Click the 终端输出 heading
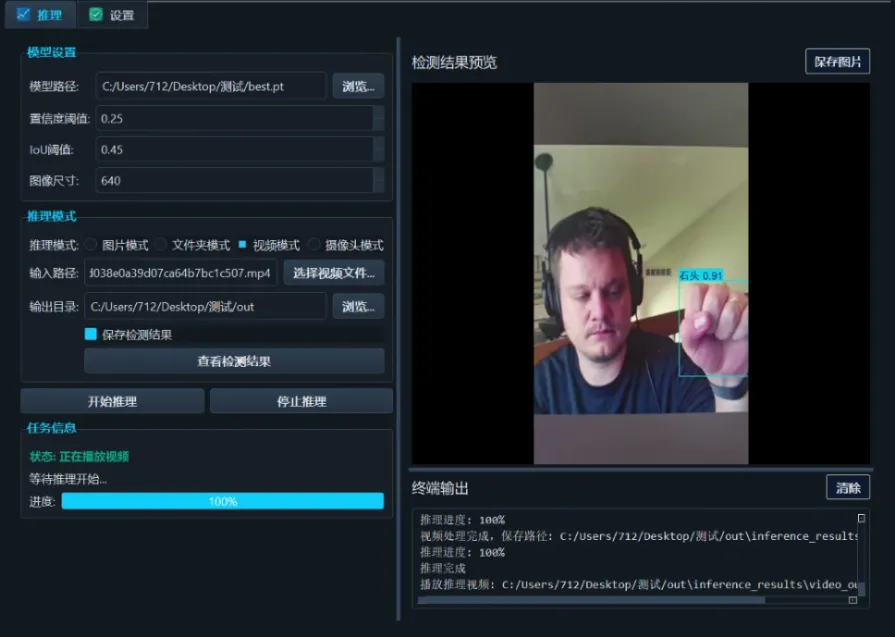 440,488
